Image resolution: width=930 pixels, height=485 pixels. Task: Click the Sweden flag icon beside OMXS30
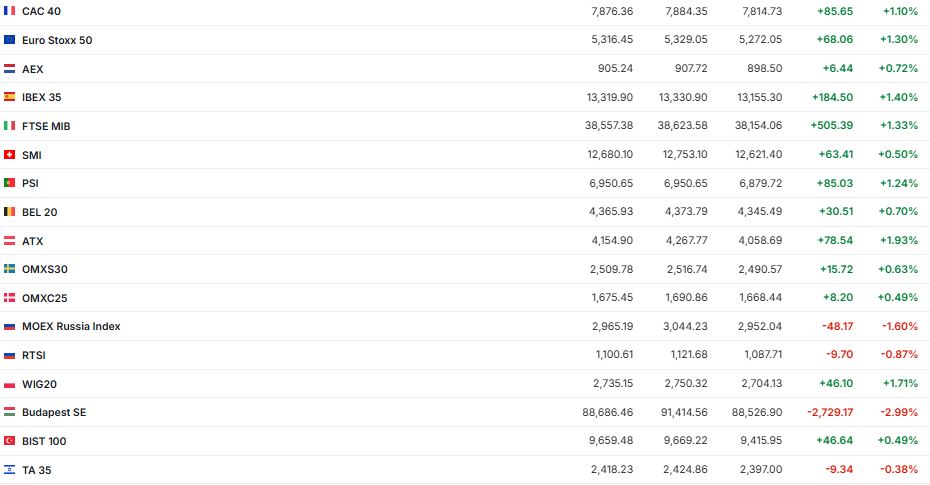pos(10,269)
